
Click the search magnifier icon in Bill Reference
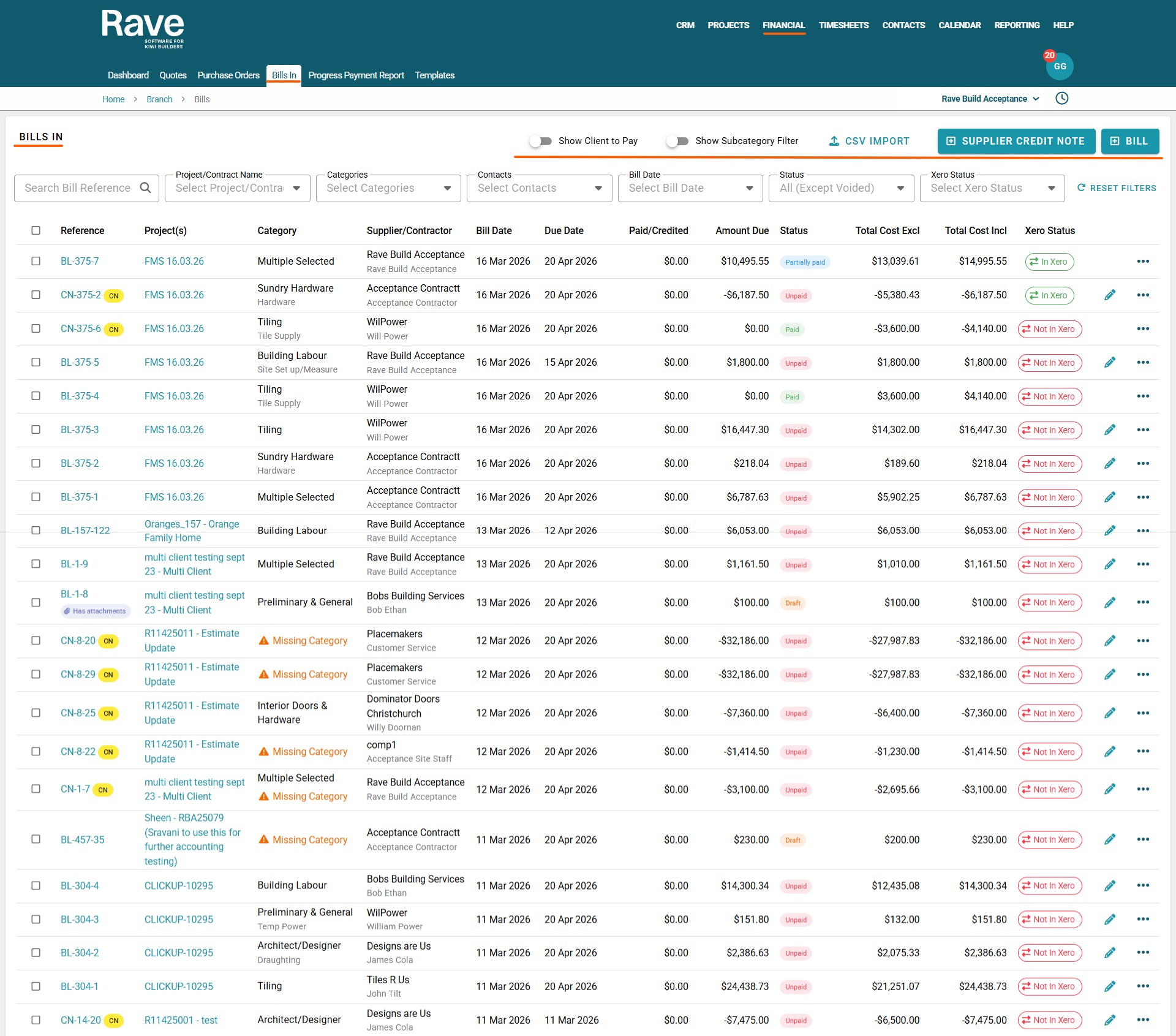point(145,188)
